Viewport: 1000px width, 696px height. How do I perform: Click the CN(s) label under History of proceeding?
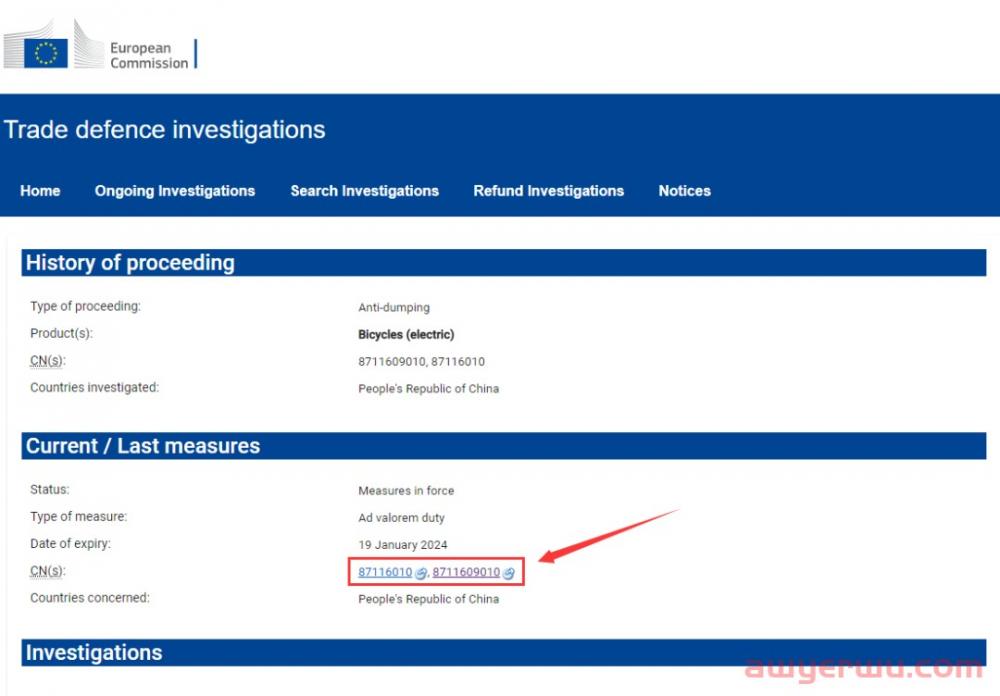[x=48, y=360]
